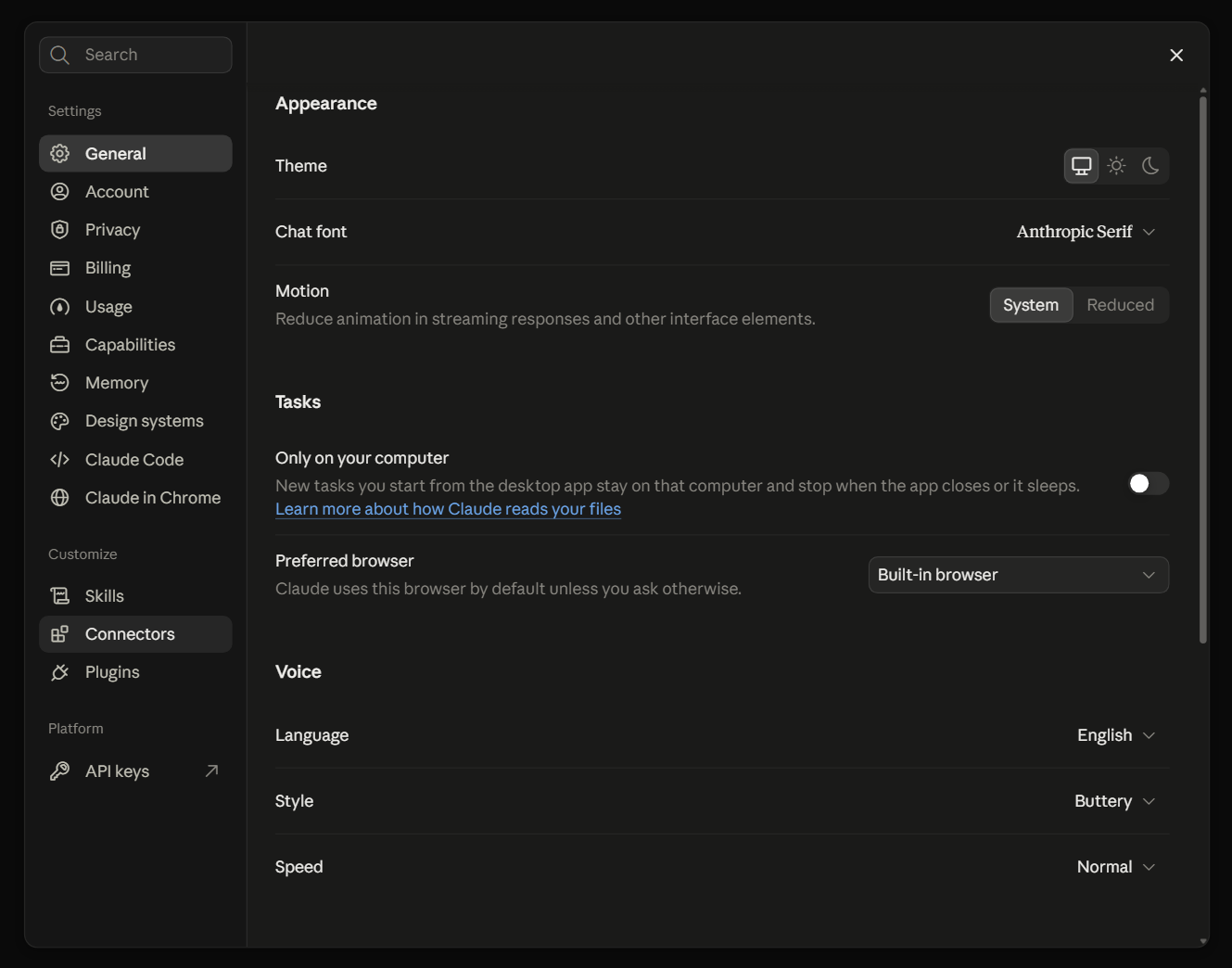Click the Usage gauge icon
1232x968 pixels.
pyautogui.click(x=60, y=306)
